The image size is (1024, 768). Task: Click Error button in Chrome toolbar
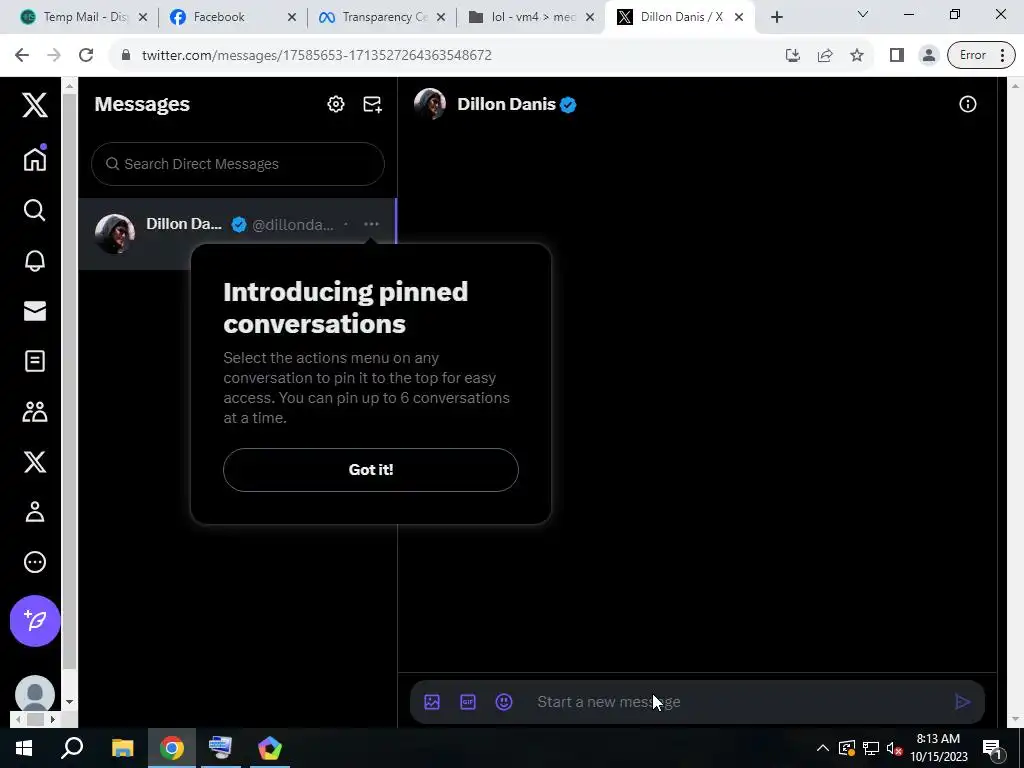coord(981,56)
